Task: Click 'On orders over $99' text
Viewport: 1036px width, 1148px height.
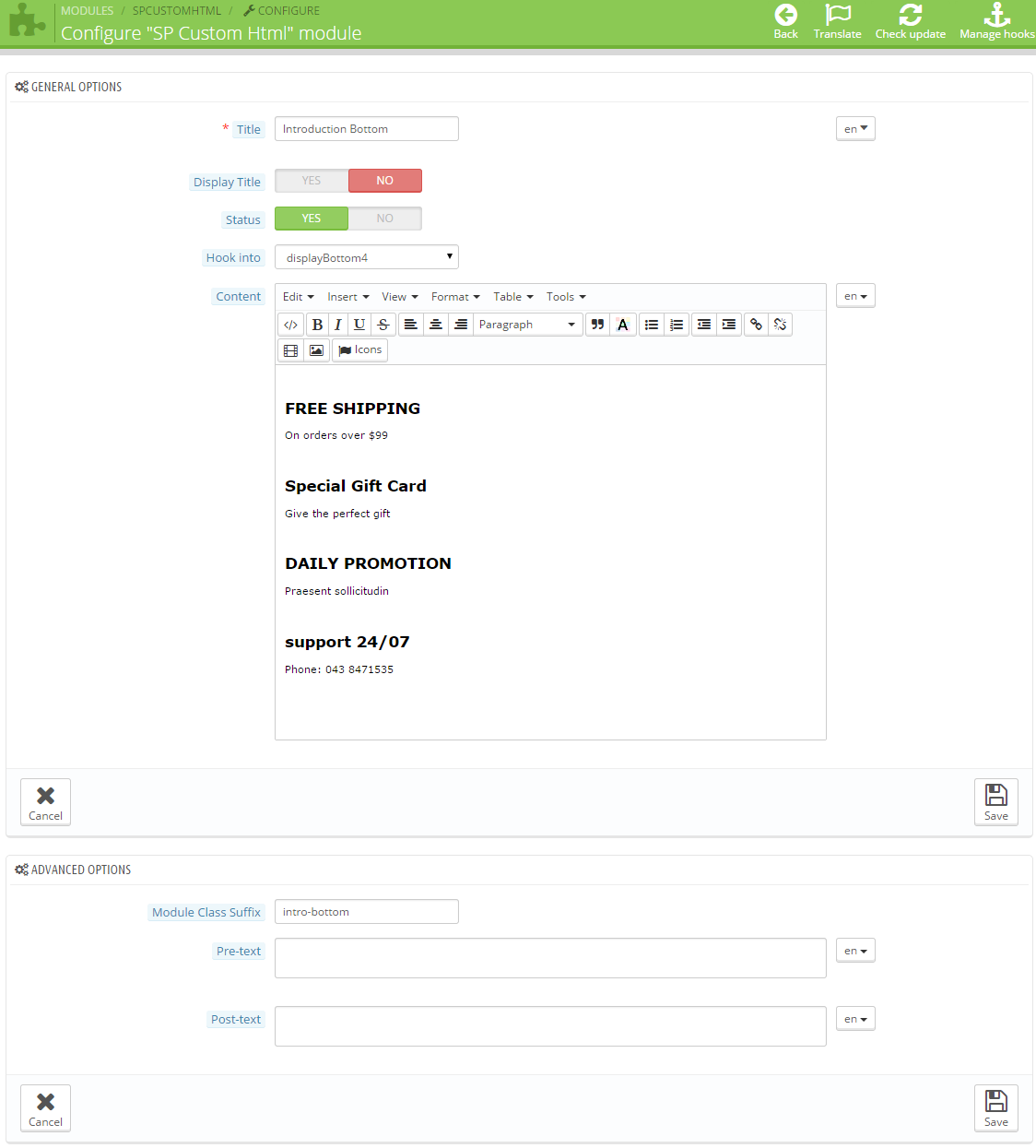Action: point(336,435)
